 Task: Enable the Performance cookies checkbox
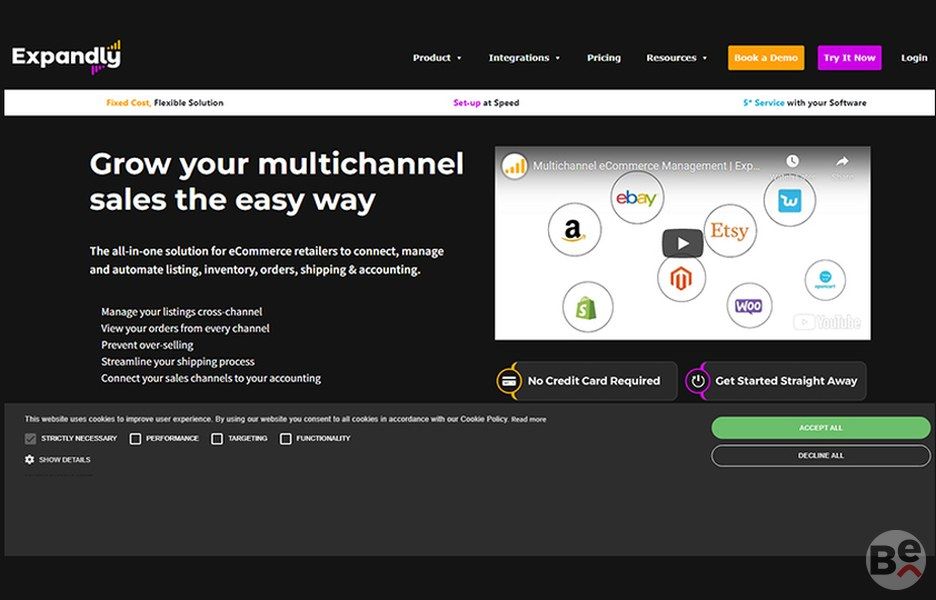[135, 439]
